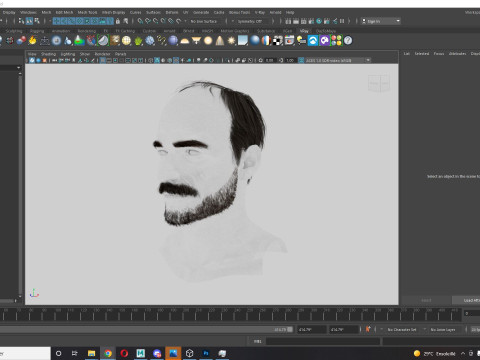Open the question mark help shelf icon

(348, 41)
